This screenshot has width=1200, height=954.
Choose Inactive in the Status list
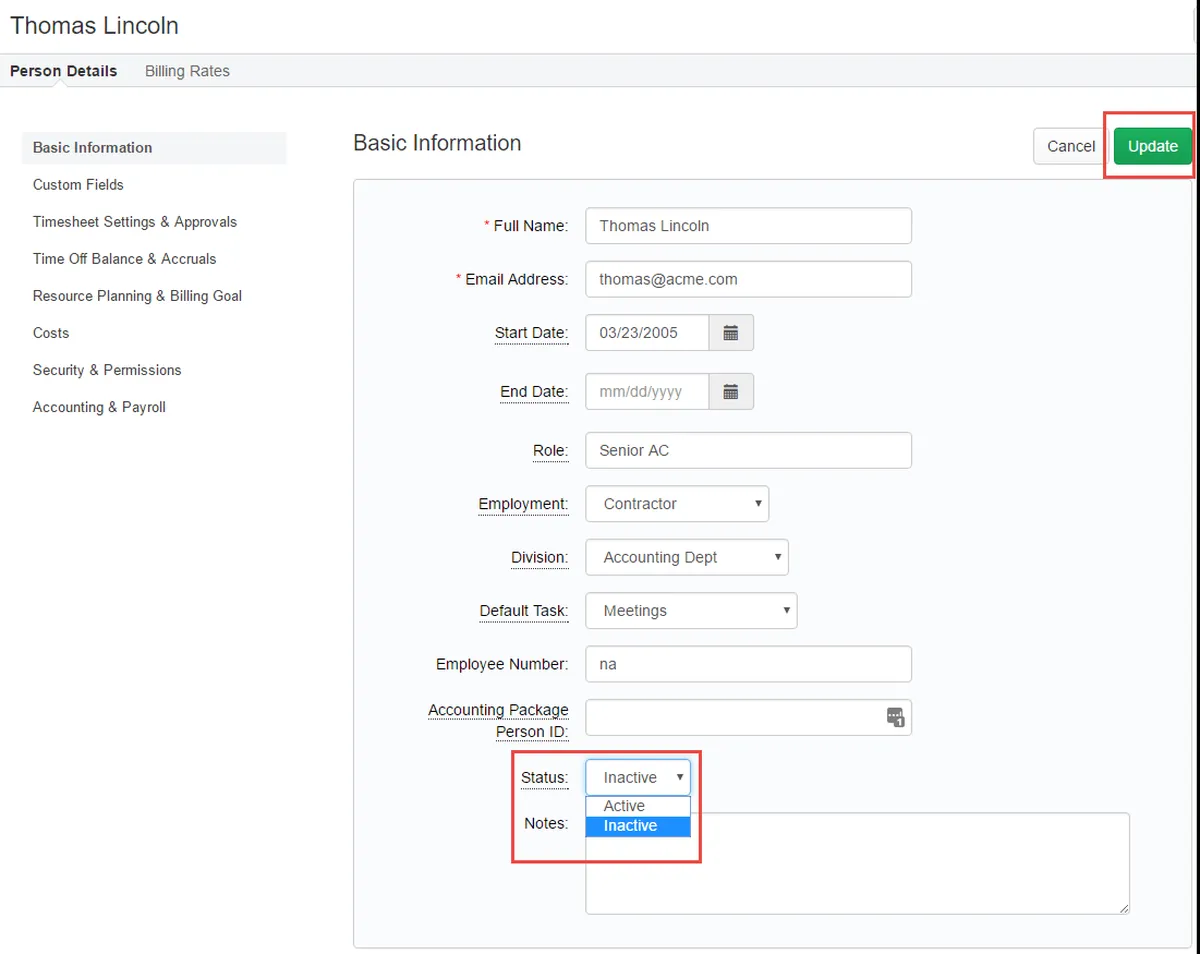(x=631, y=826)
